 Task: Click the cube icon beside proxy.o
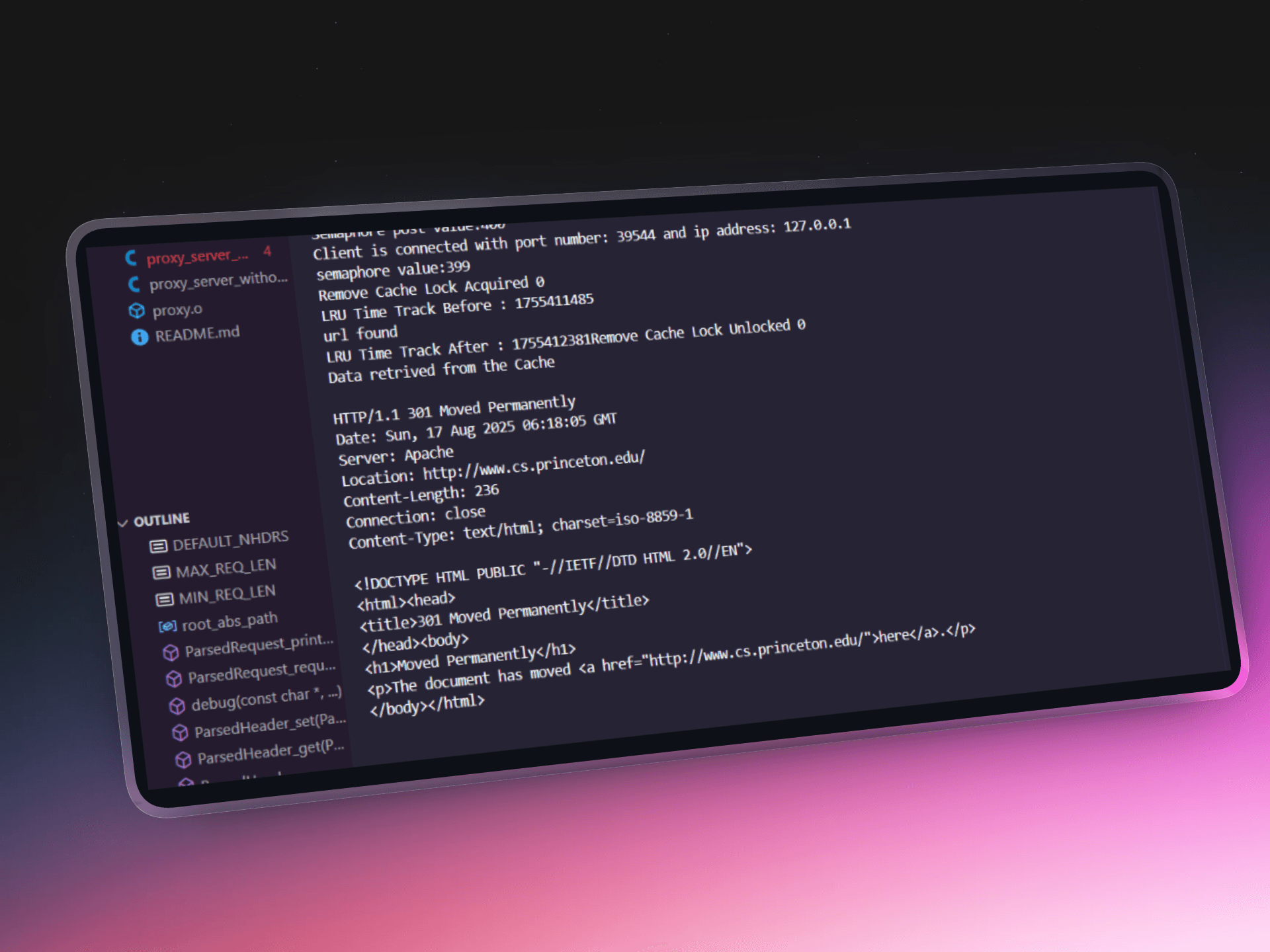point(137,311)
